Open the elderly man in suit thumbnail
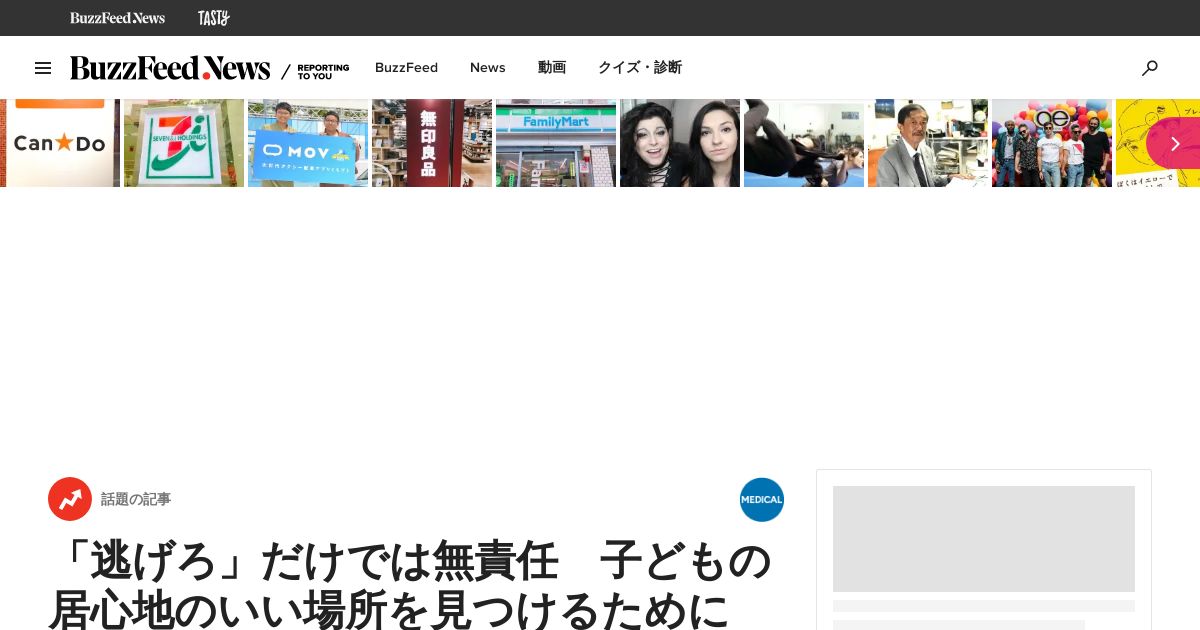1200x630 pixels. pos(928,143)
